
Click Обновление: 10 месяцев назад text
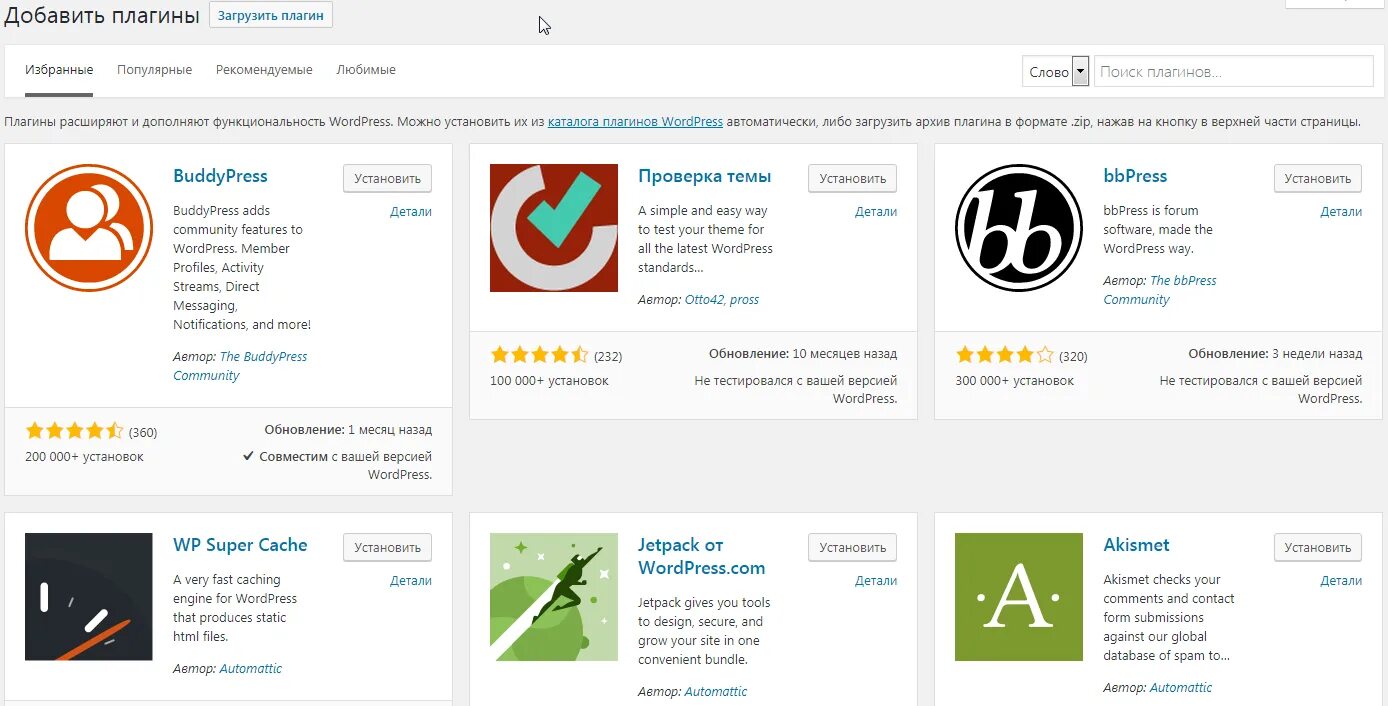803,353
